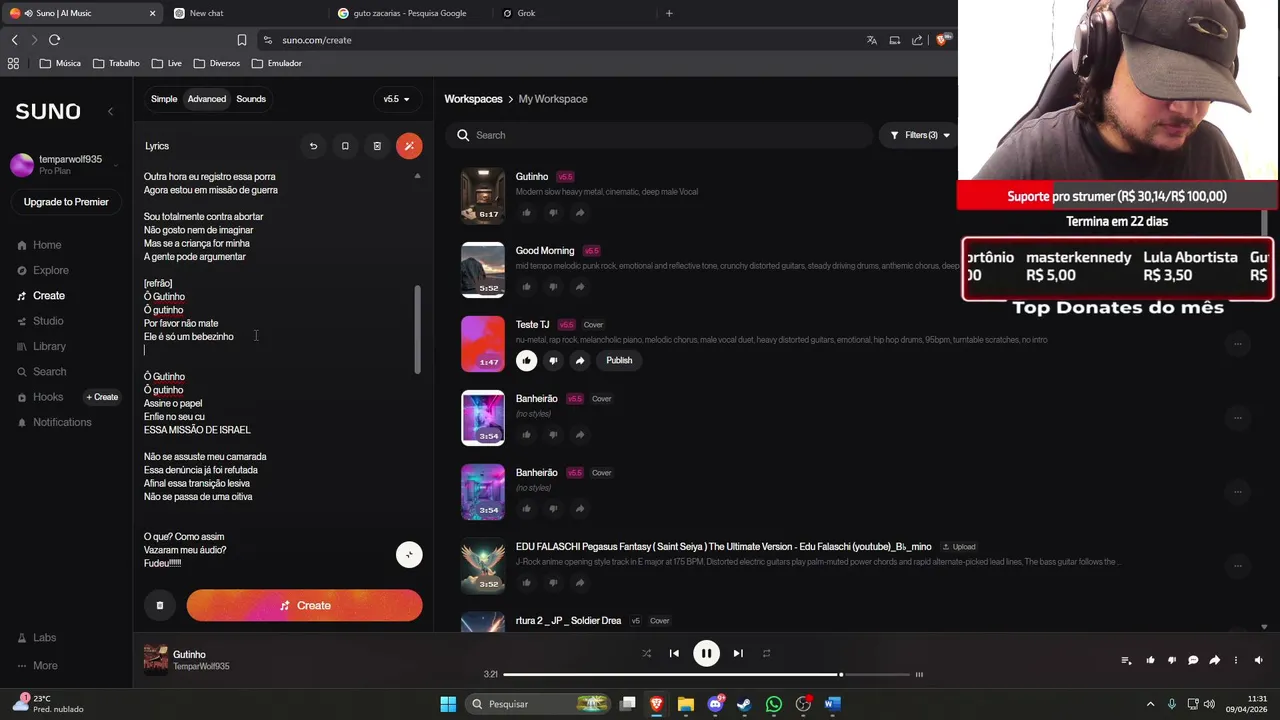The height and width of the screenshot is (720, 1280).
Task: Collapse the Suno sidebar arrow
Action: 110,111
